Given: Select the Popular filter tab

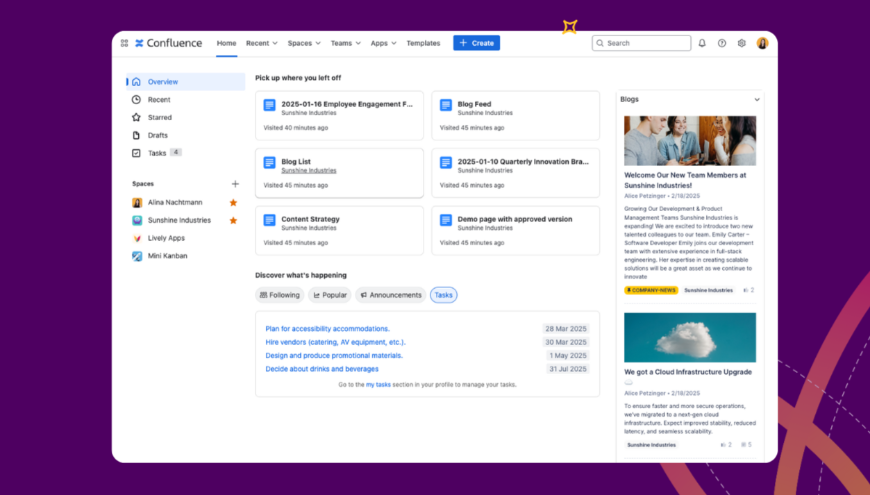Looking at the screenshot, I should point(330,295).
